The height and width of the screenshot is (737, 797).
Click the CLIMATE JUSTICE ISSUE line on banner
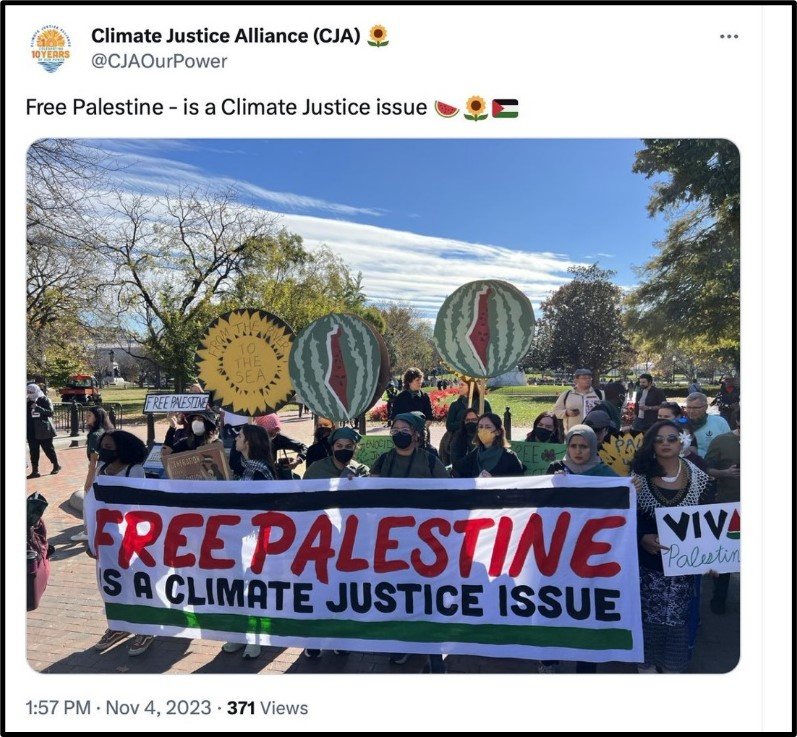pyautogui.click(x=361, y=596)
